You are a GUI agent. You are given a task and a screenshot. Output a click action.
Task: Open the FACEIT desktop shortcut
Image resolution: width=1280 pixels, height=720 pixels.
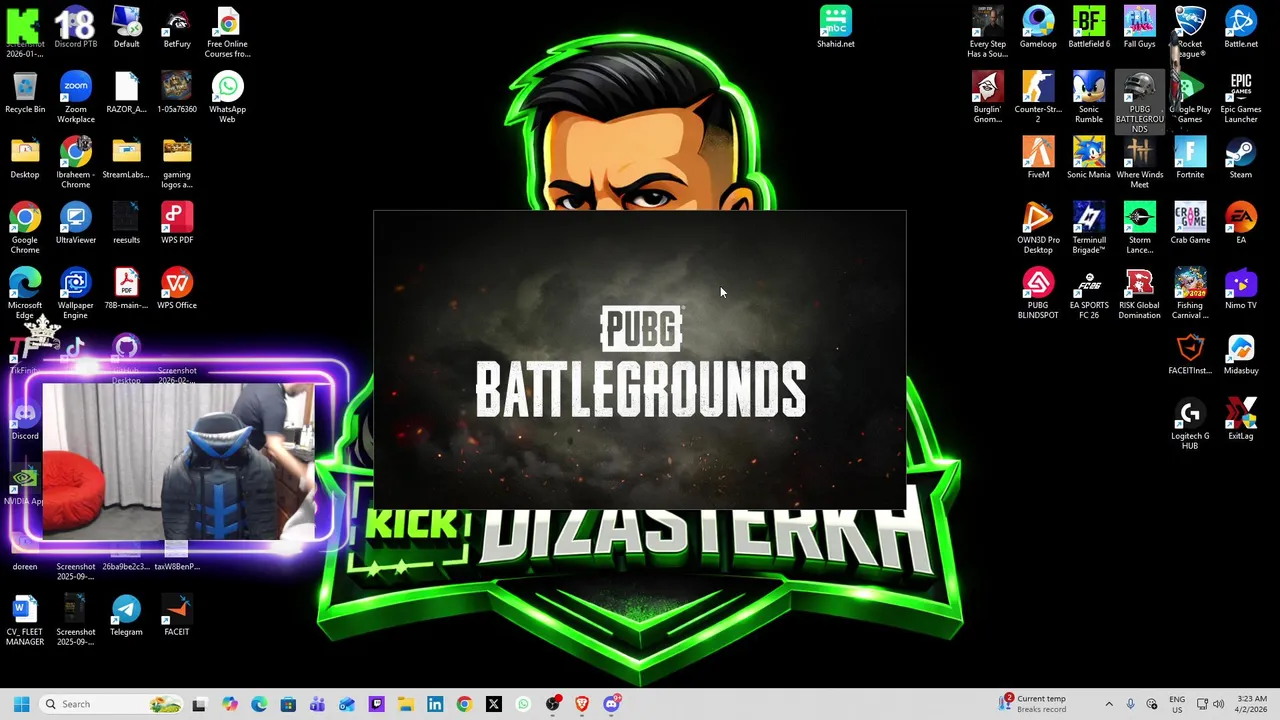tap(176, 615)
